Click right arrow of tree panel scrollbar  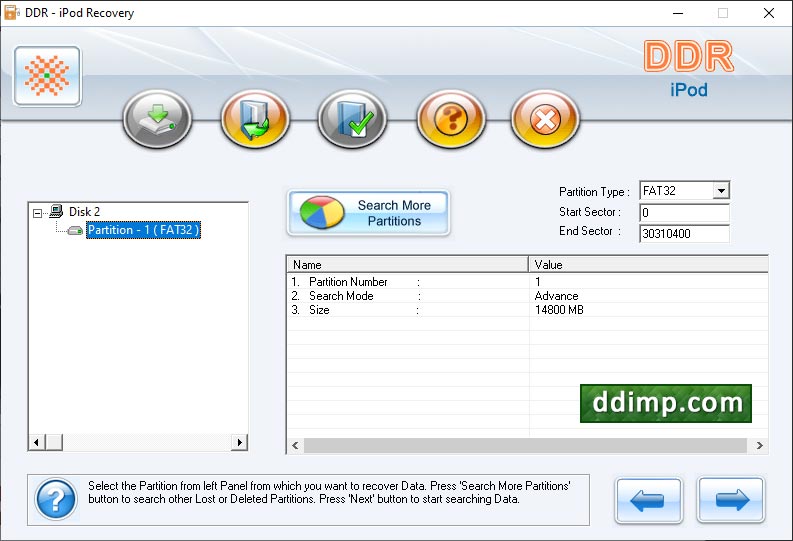239,442
